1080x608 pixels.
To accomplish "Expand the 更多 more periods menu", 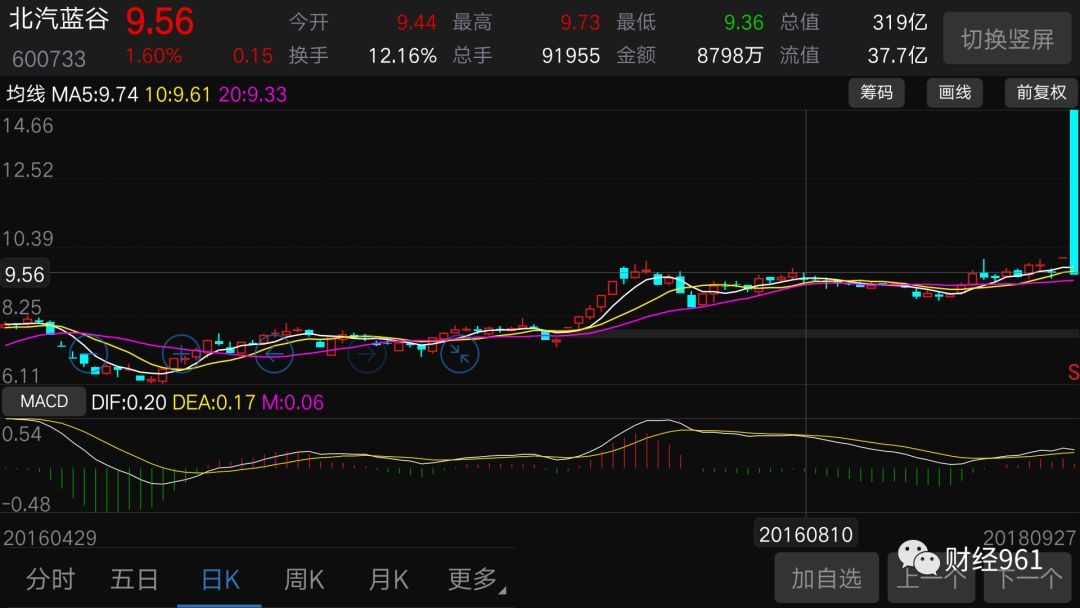I will coord(475,579).
